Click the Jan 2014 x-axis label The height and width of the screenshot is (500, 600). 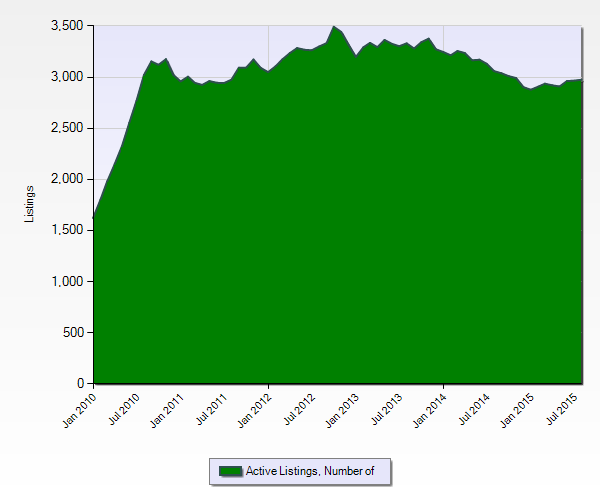tap(430, 410)
